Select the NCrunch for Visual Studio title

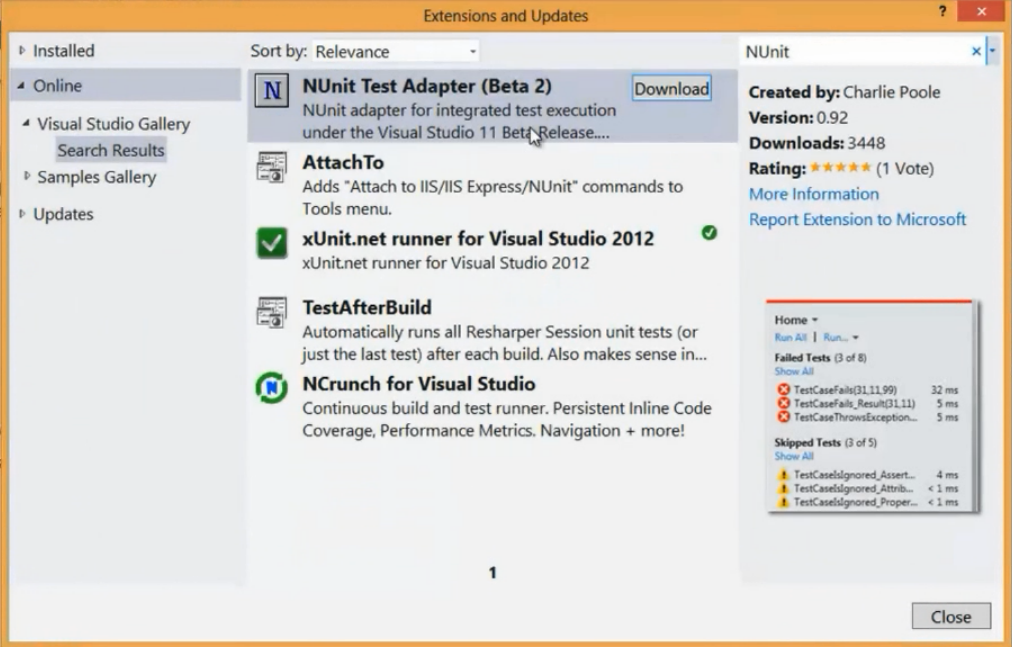(x=419, y=384)
